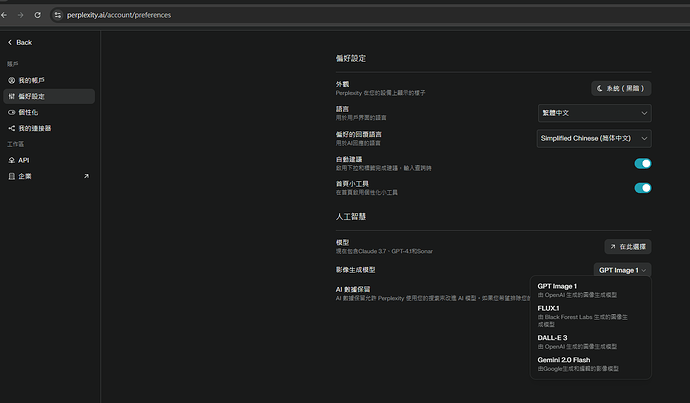Click the Back link in the sidebar
690x403 pixels.
click(x=20, y=42)
